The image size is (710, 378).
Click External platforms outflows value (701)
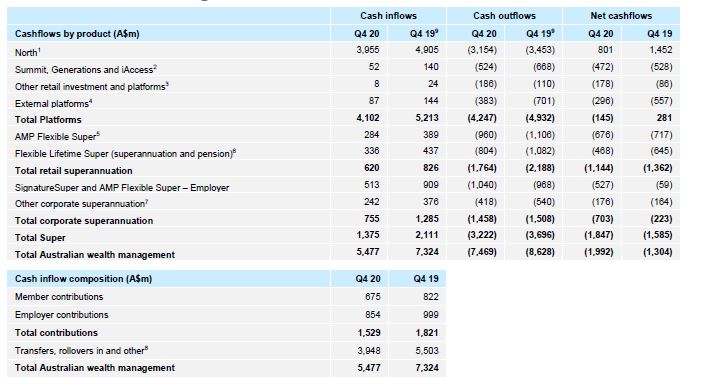click(x=544, y=100)
